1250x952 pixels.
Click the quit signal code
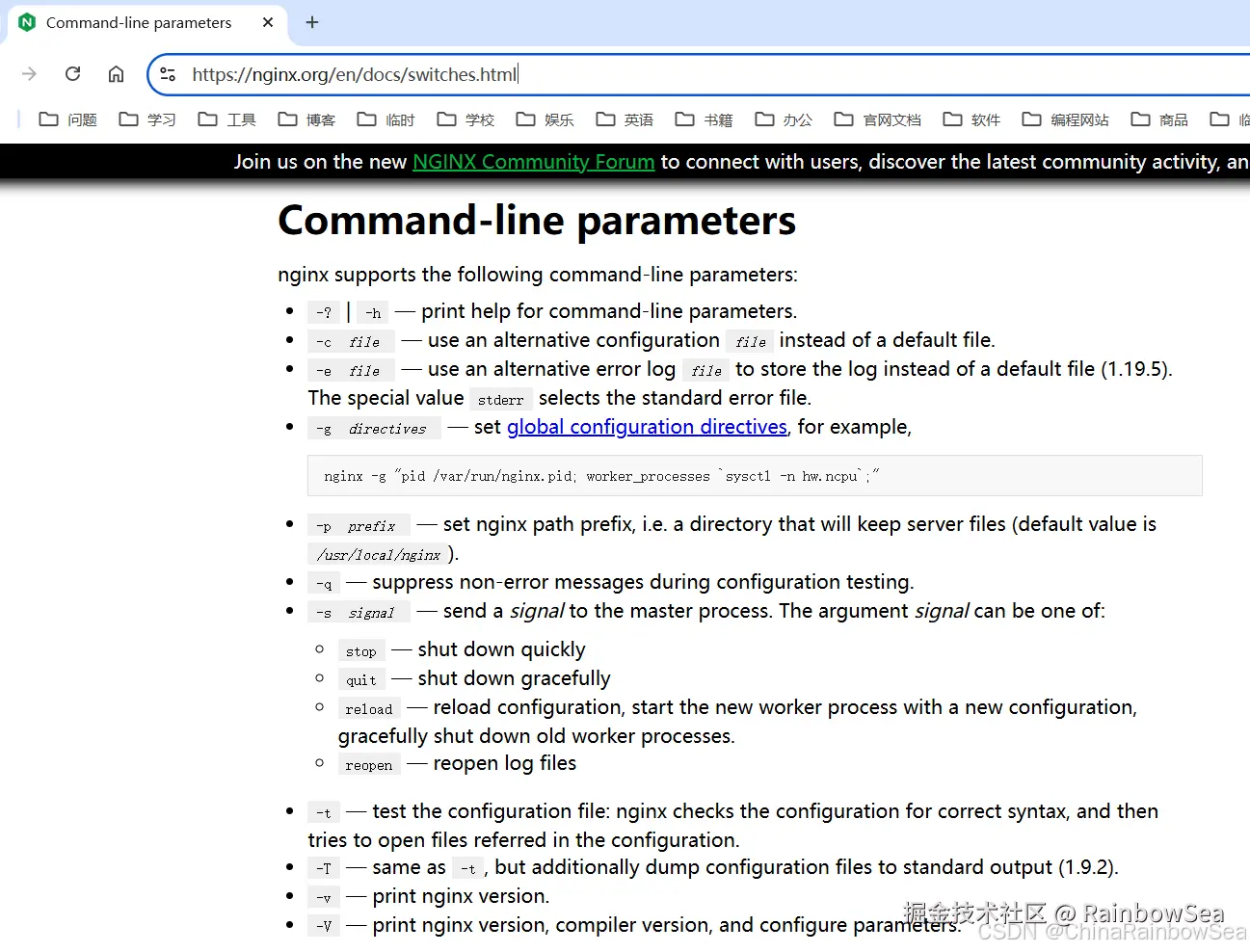coord(361,679)
